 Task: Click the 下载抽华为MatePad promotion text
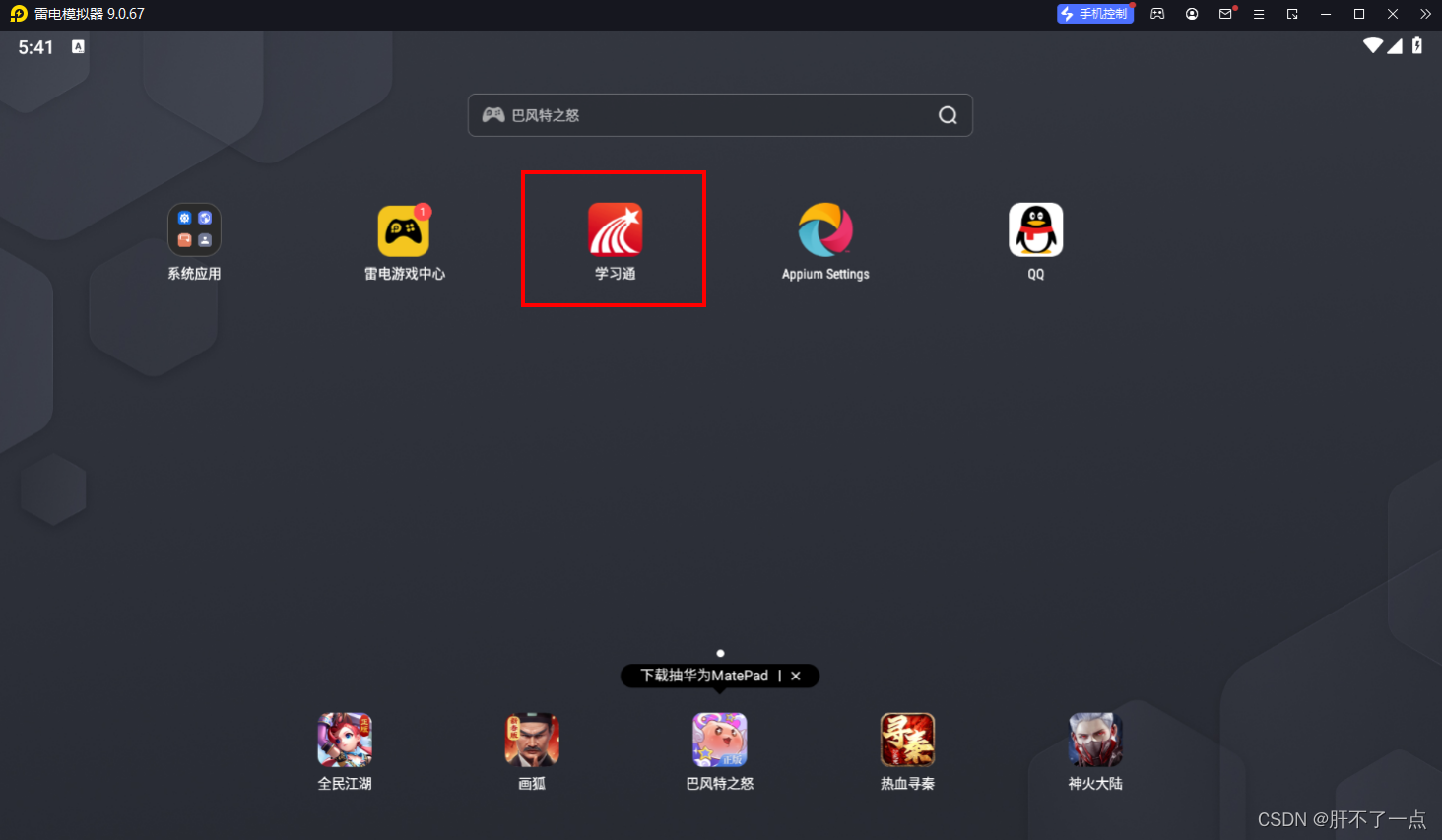704,676
